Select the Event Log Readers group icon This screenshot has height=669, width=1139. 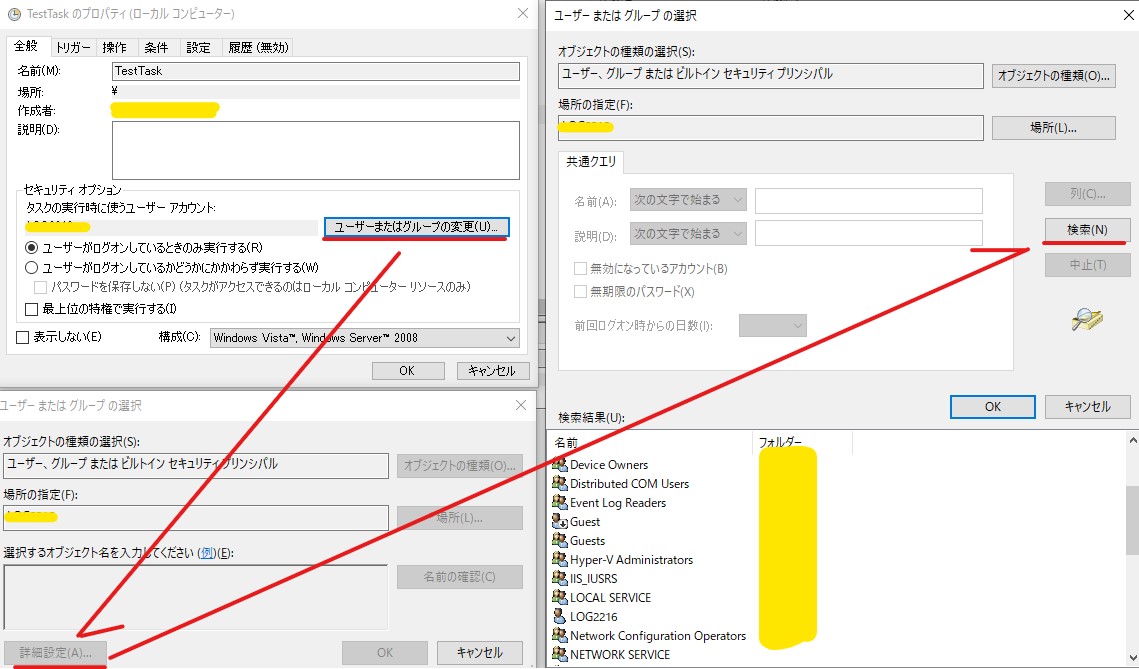559,501
